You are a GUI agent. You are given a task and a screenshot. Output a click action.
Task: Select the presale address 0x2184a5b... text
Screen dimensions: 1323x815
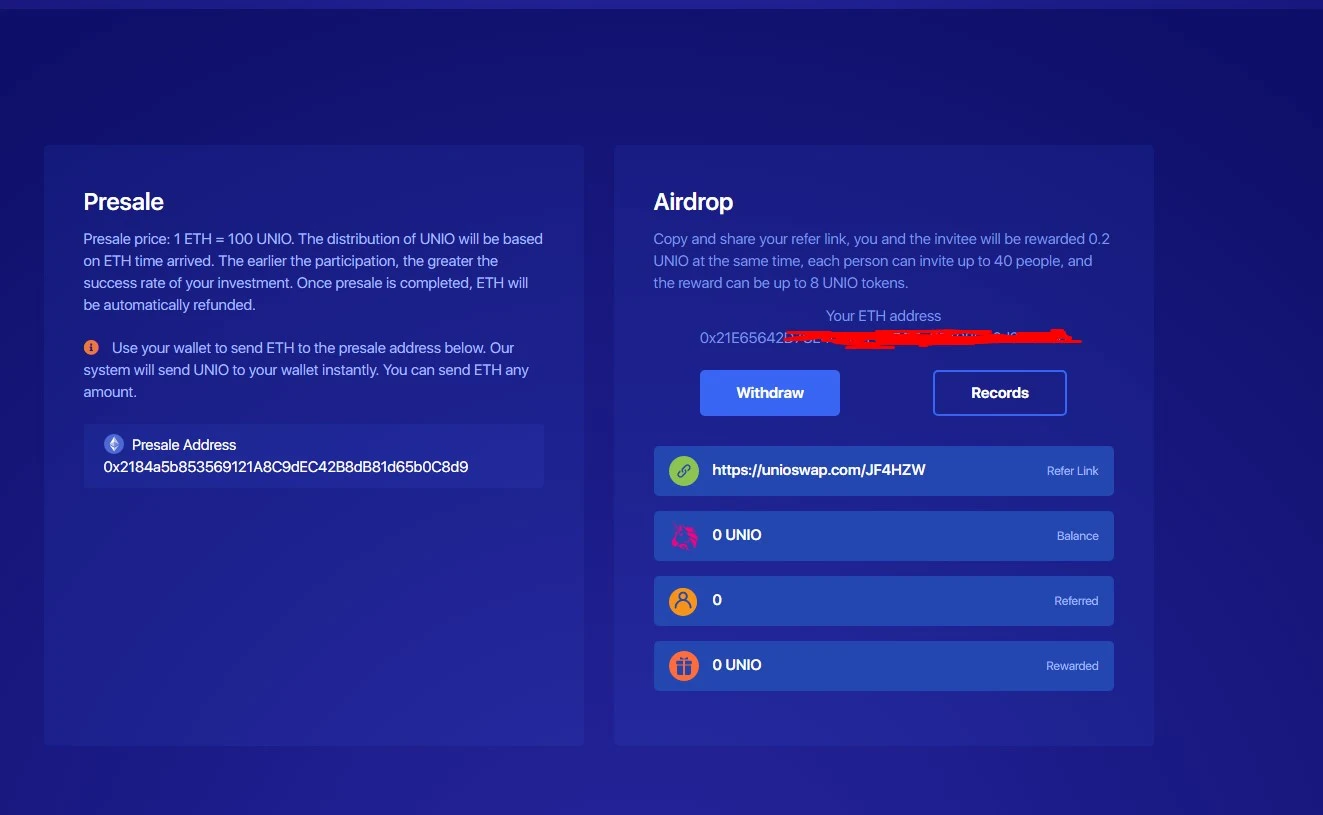pyautogui.click(x=286, y=467)
